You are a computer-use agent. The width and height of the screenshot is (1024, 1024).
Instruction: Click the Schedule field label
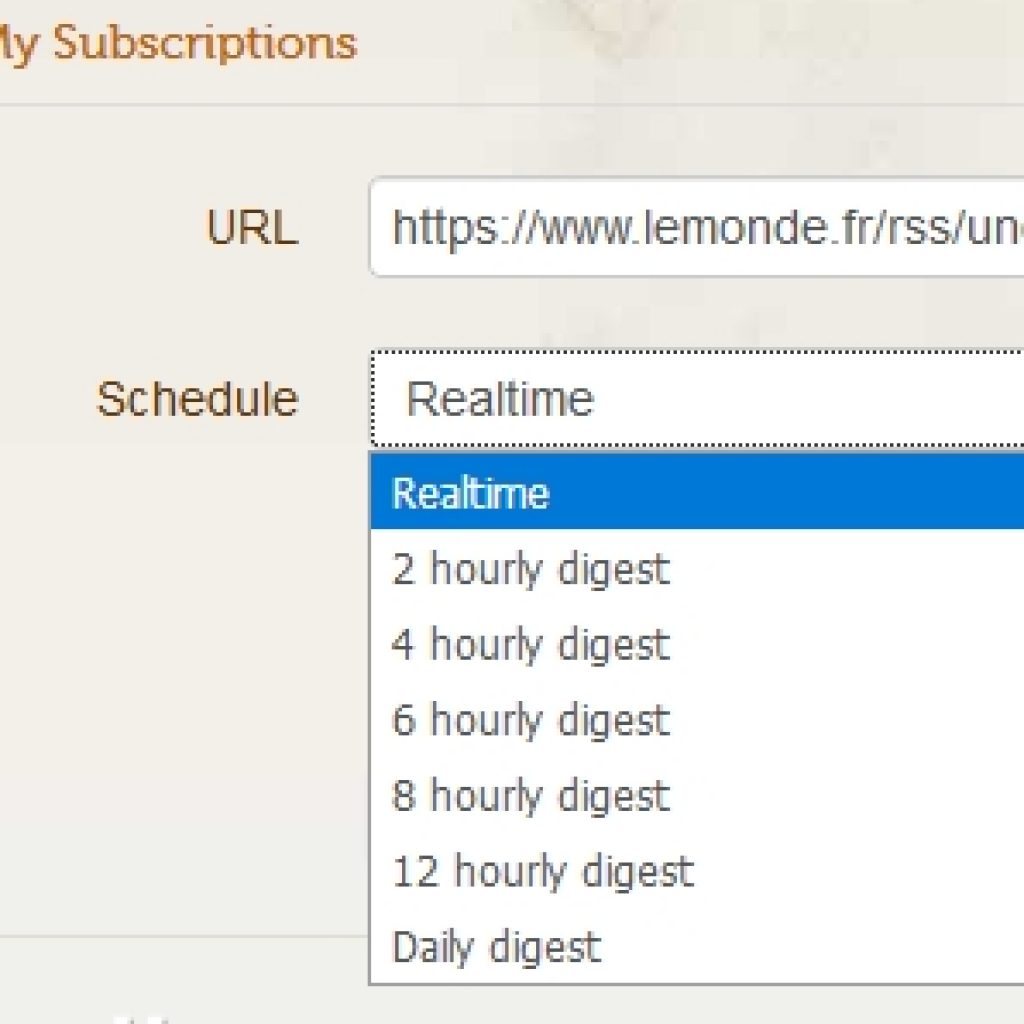197,399
